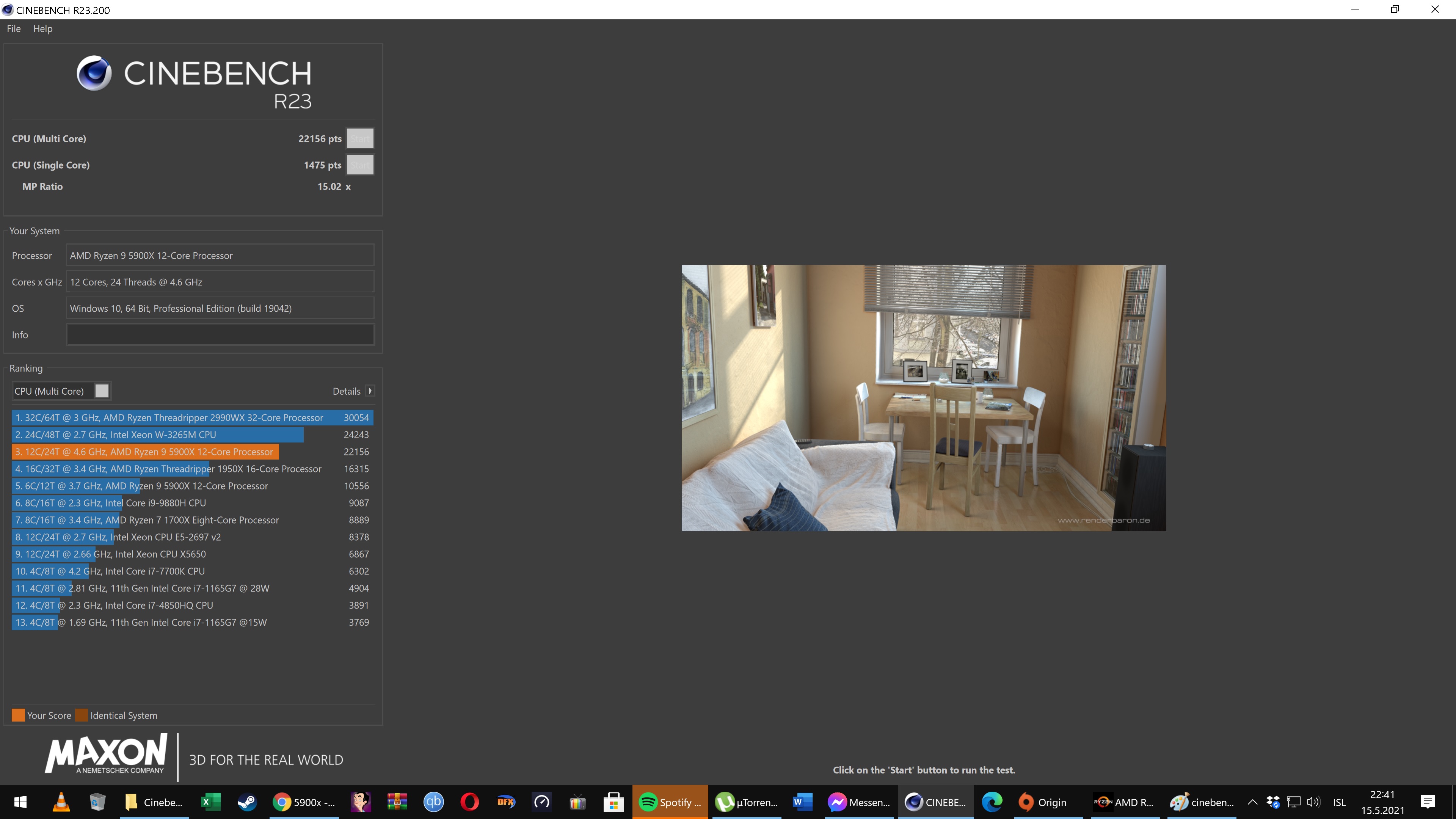Switch keyboard layout via the ISL indicator
Viewport: 1456px width, 819px height.
tap(1340, 802)
